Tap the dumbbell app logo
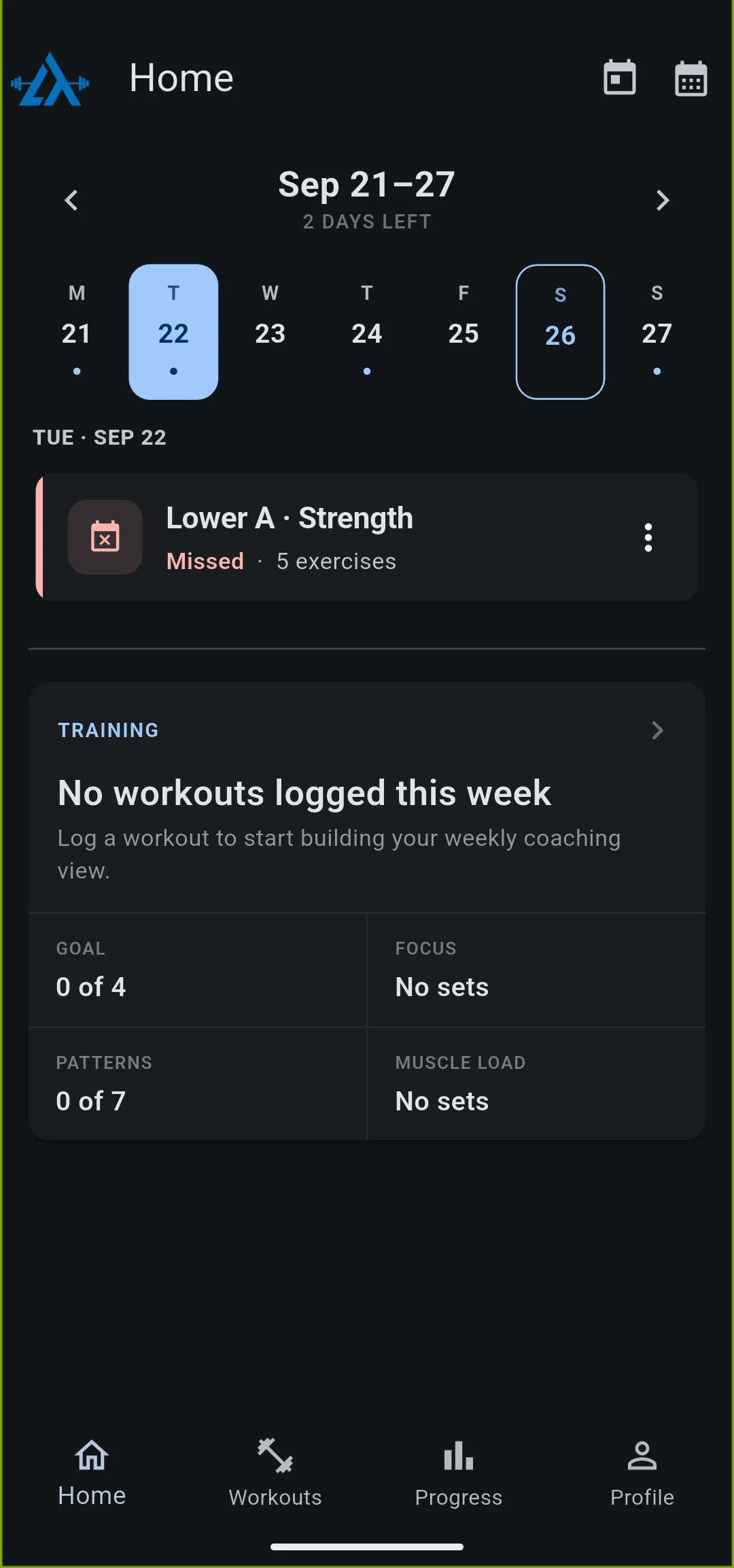Image resolution: width=734 pixels, height=1568 pixels. coord(50,79)
